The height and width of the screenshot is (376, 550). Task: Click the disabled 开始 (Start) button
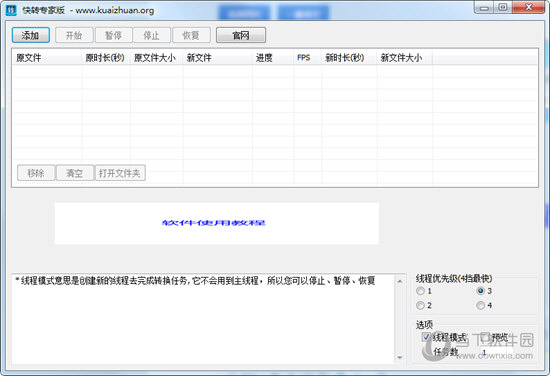[74, 35]
